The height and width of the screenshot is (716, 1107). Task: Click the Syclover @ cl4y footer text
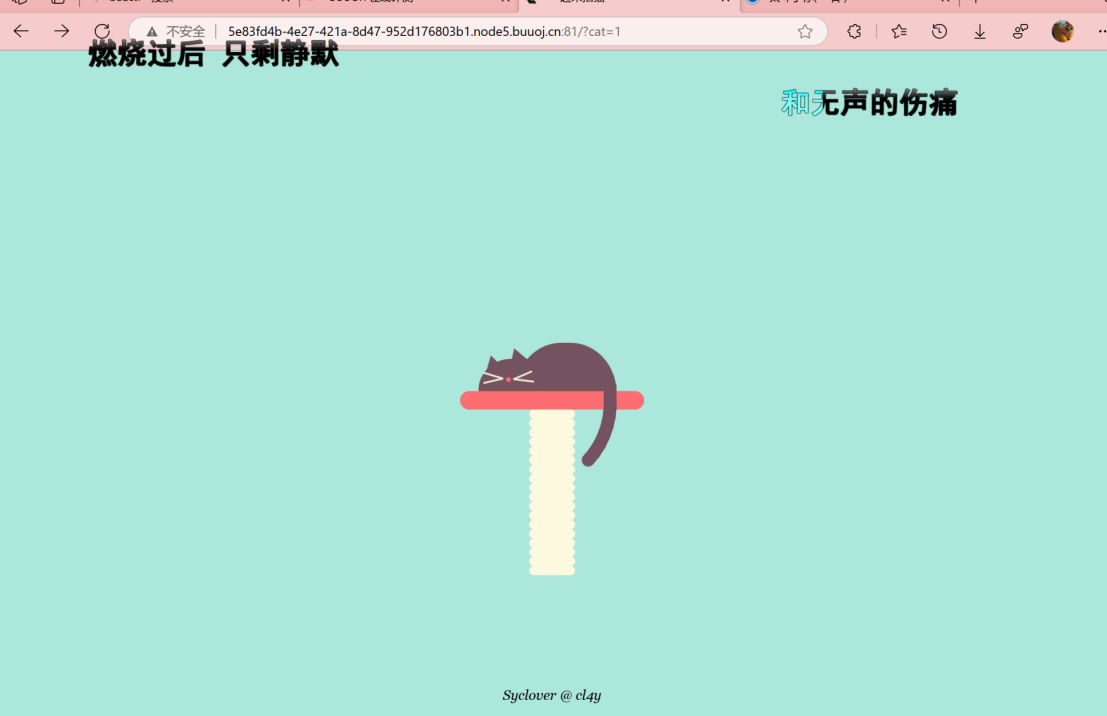552,695
